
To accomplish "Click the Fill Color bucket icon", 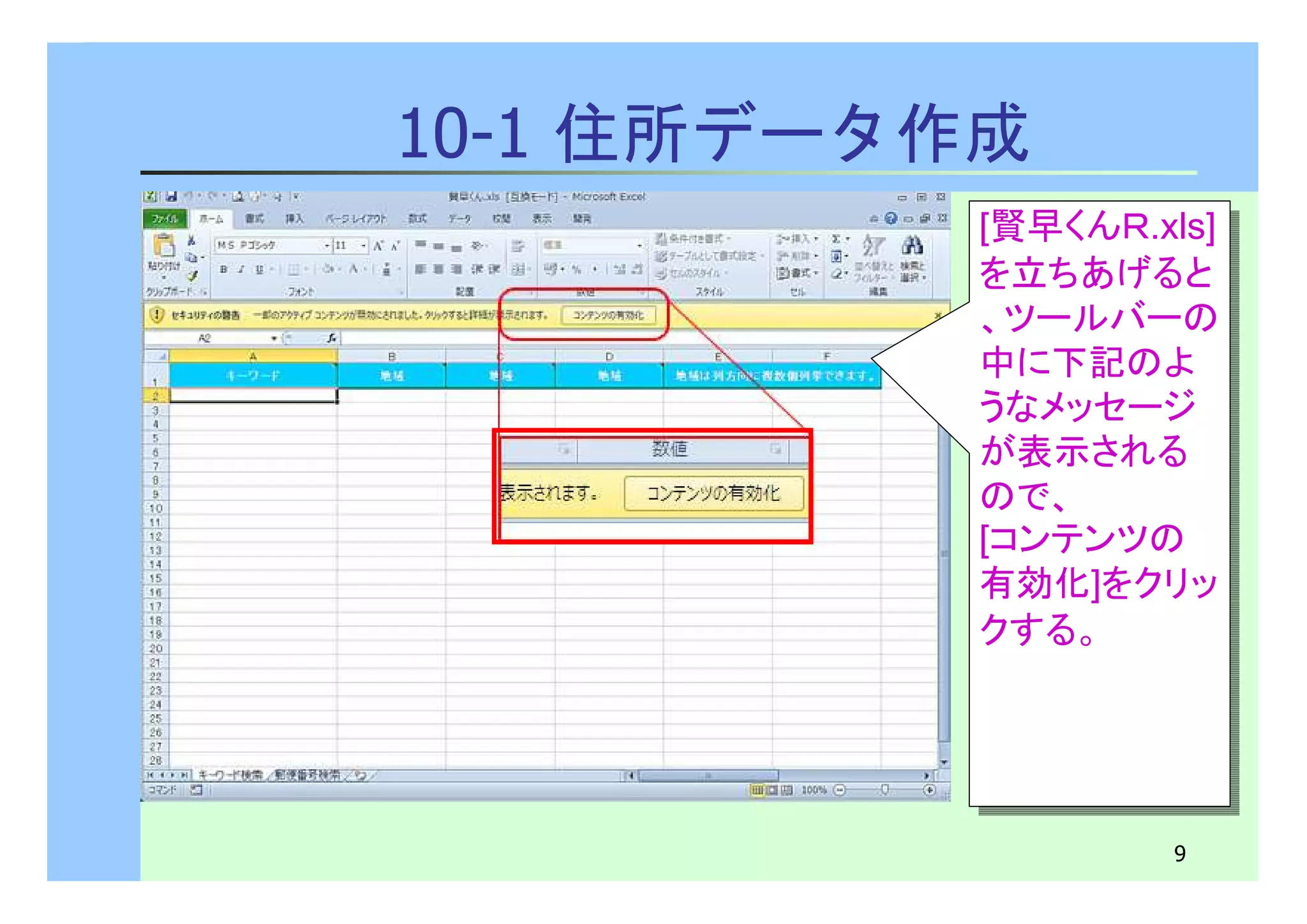I will click(328, 269).
